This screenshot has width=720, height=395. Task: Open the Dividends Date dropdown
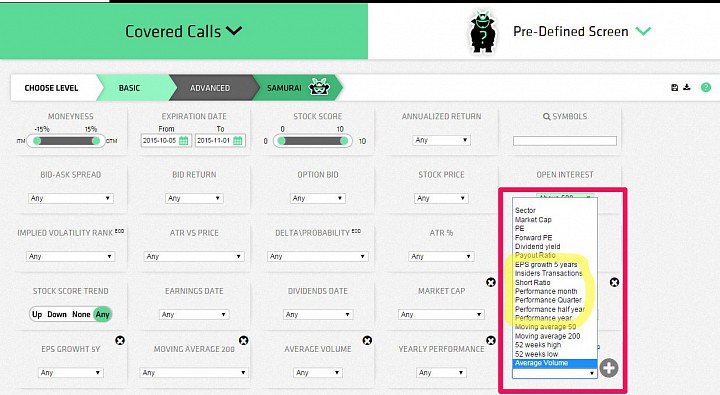[318, 315]
